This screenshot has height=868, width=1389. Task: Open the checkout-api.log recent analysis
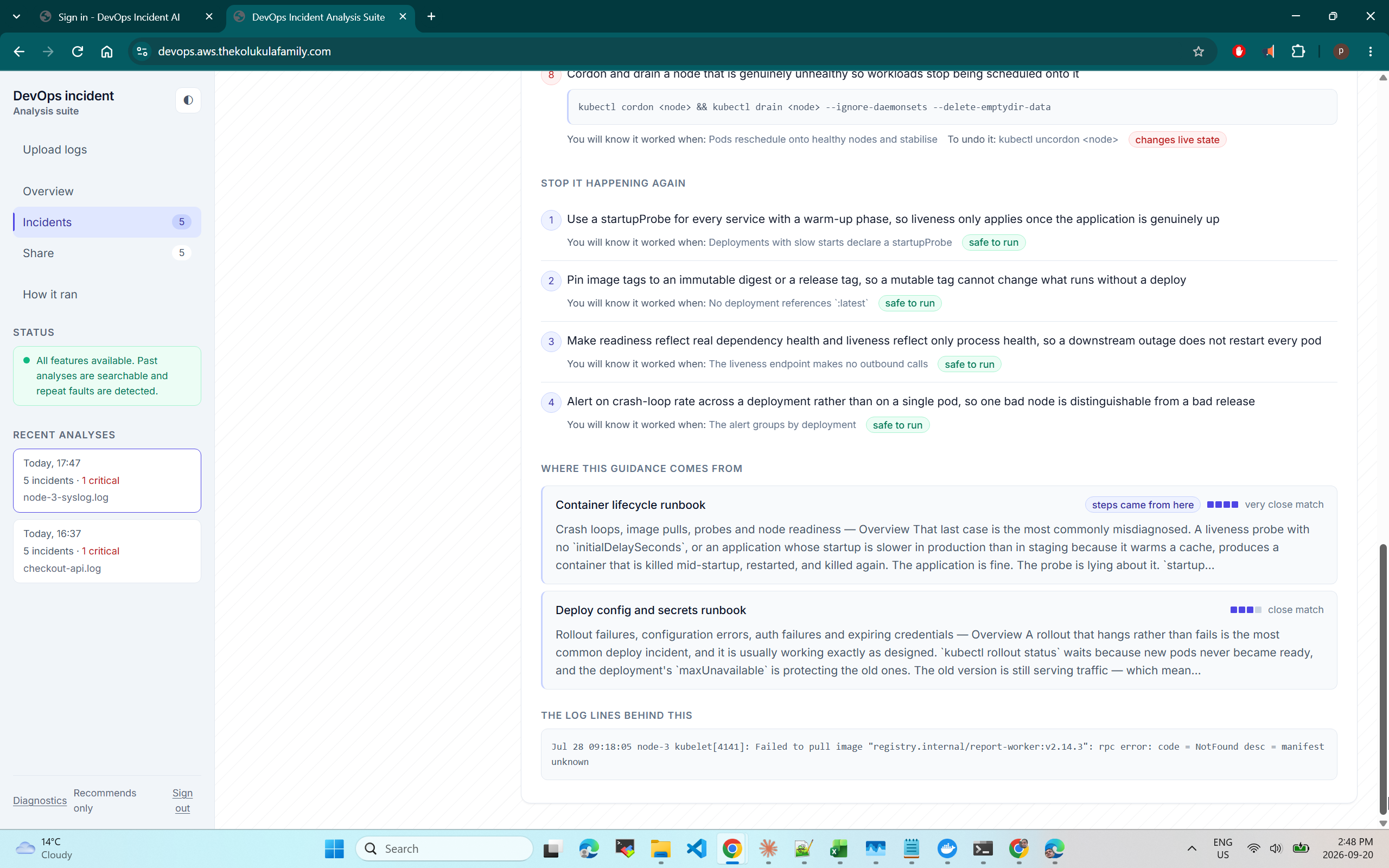click(107, 551)
